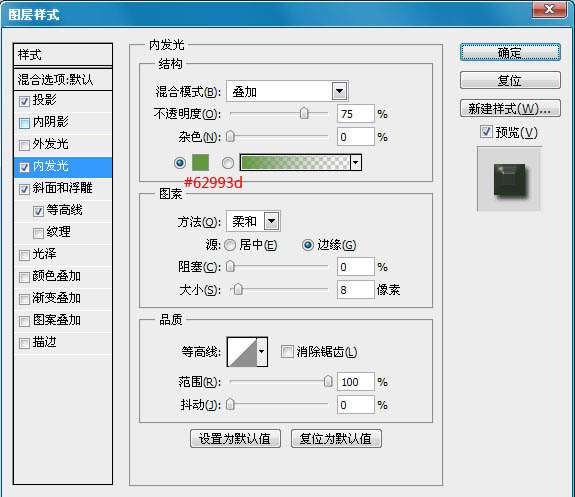Click the 阻塞 choke slider handle
The image size is (575, 497).
coord(230,267)
